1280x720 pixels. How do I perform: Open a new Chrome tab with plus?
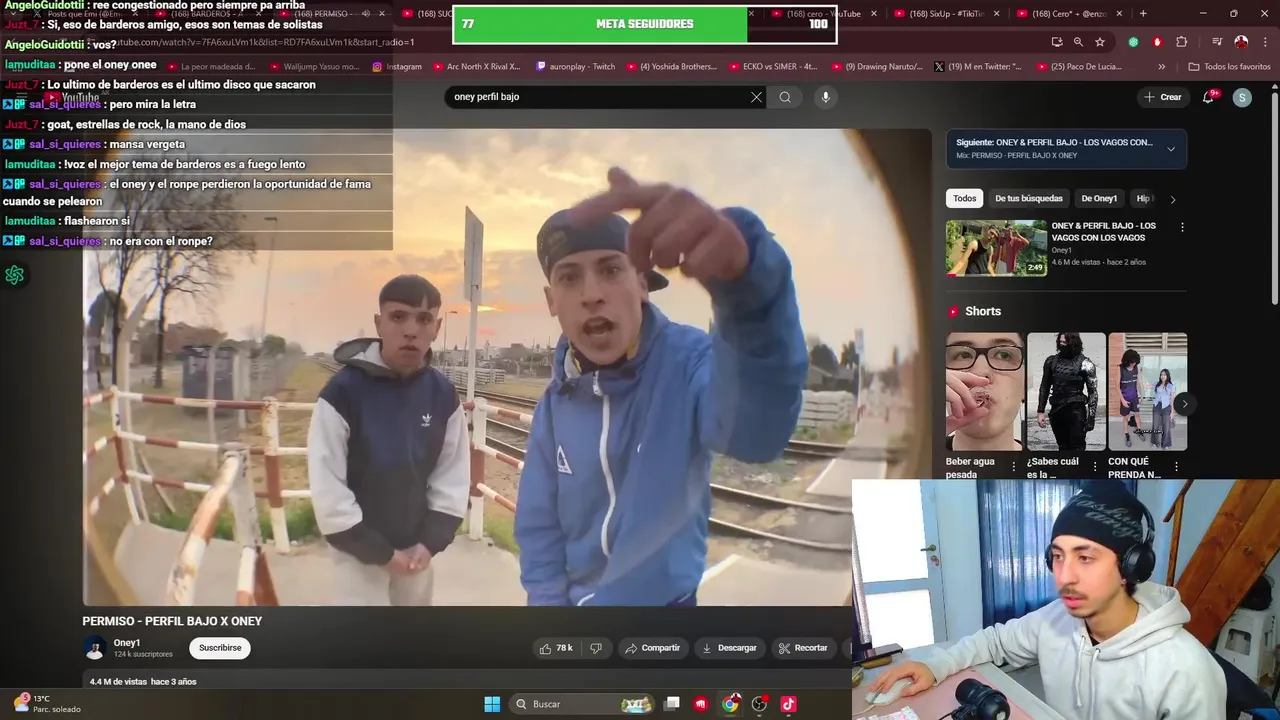(1143, 14)
